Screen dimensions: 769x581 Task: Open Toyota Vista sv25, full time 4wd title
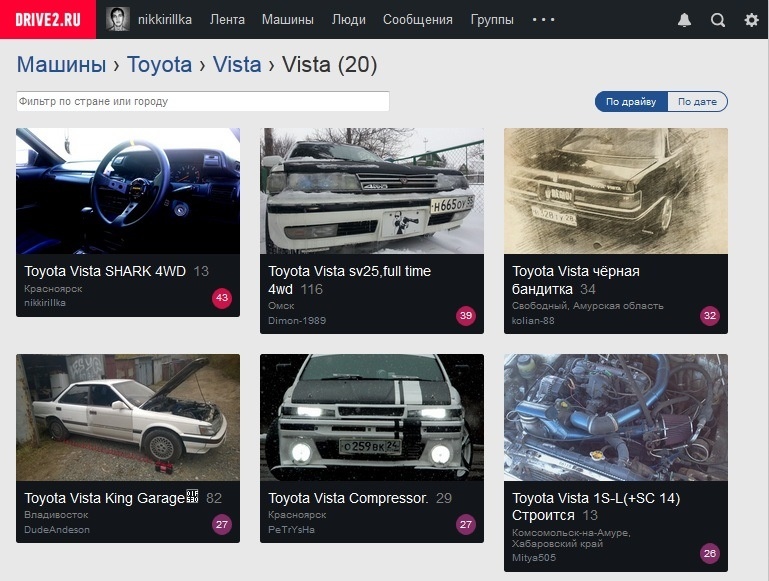coord(349,280)
